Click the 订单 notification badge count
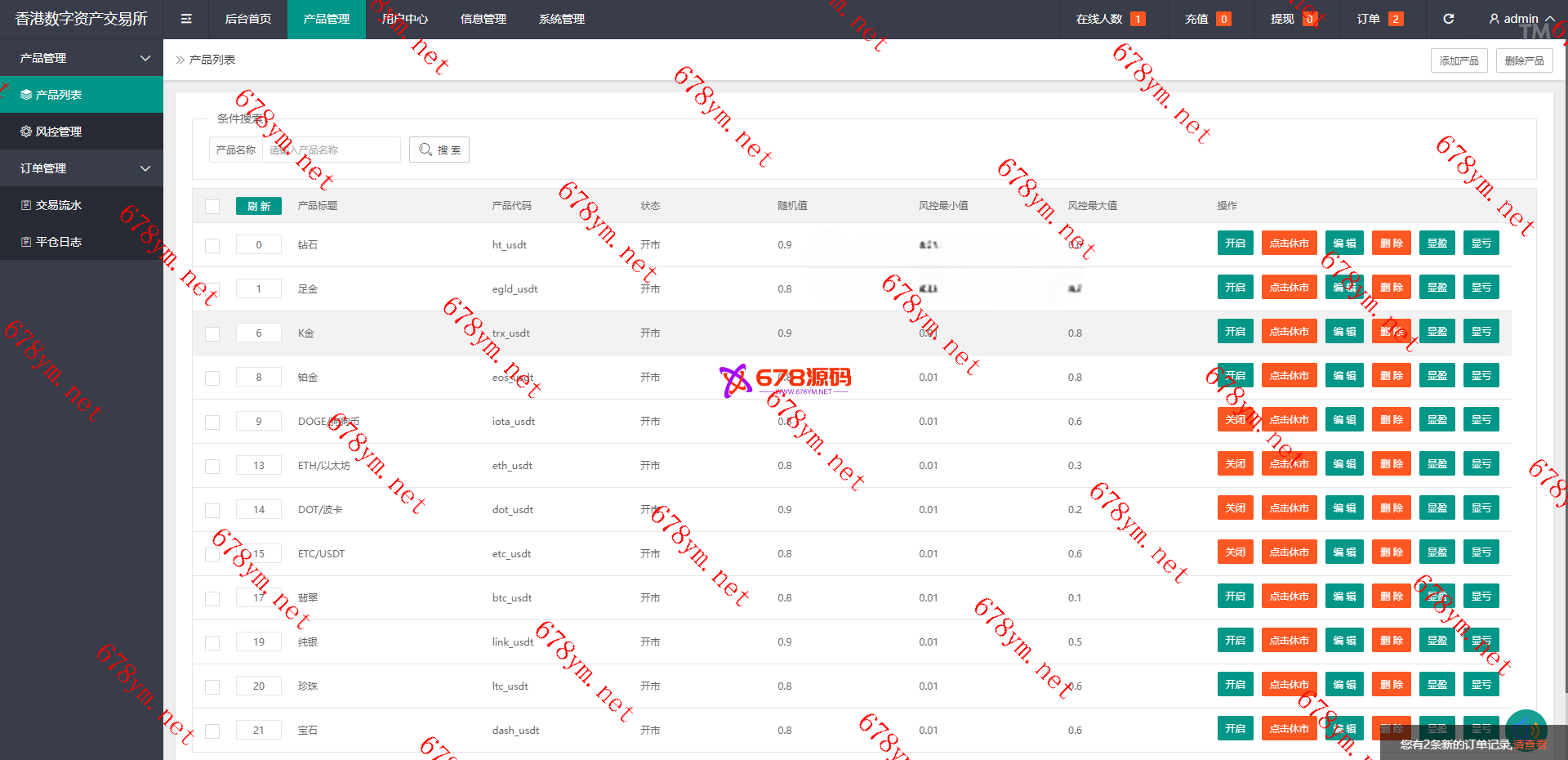1568x760 pixels. (x=1396, y=19)
